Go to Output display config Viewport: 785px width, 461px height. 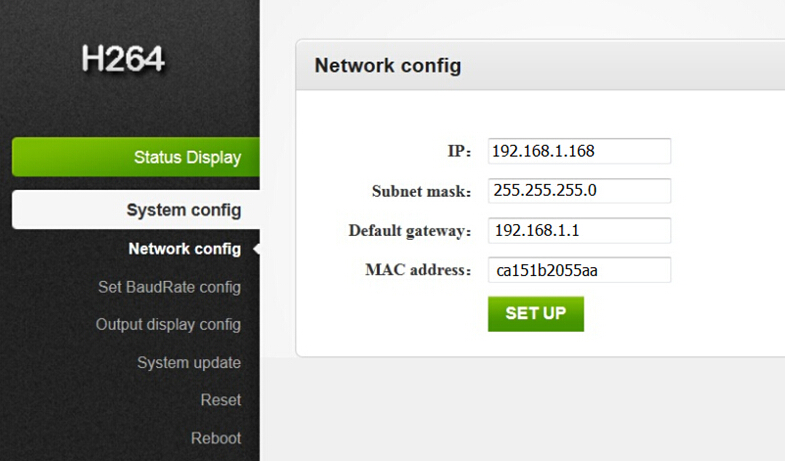(x=168, y=325)
